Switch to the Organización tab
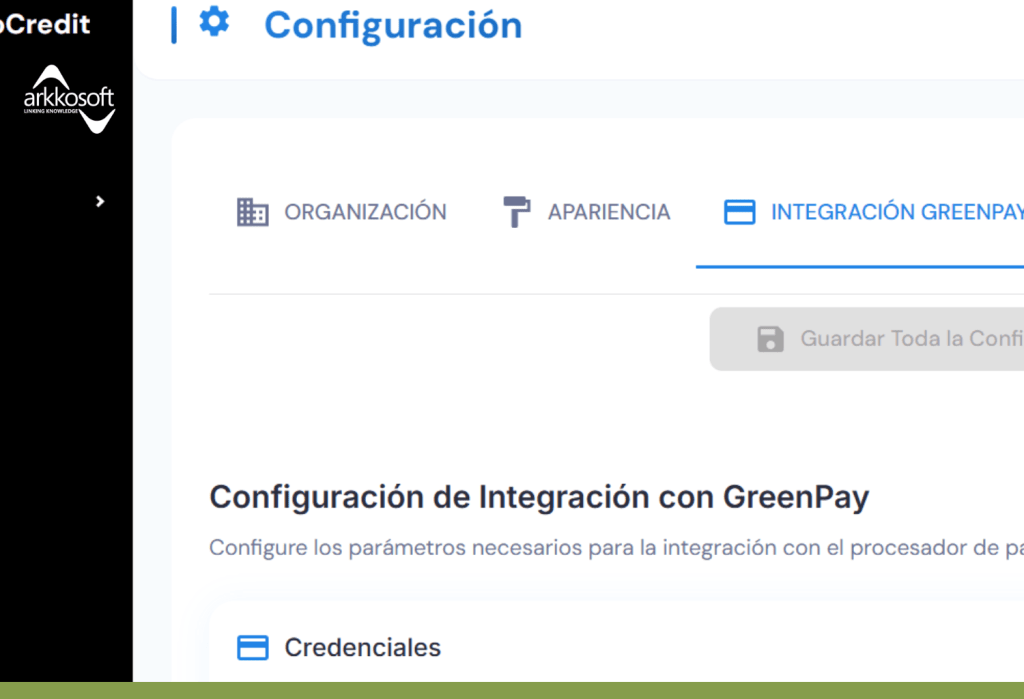 (340, 211)
